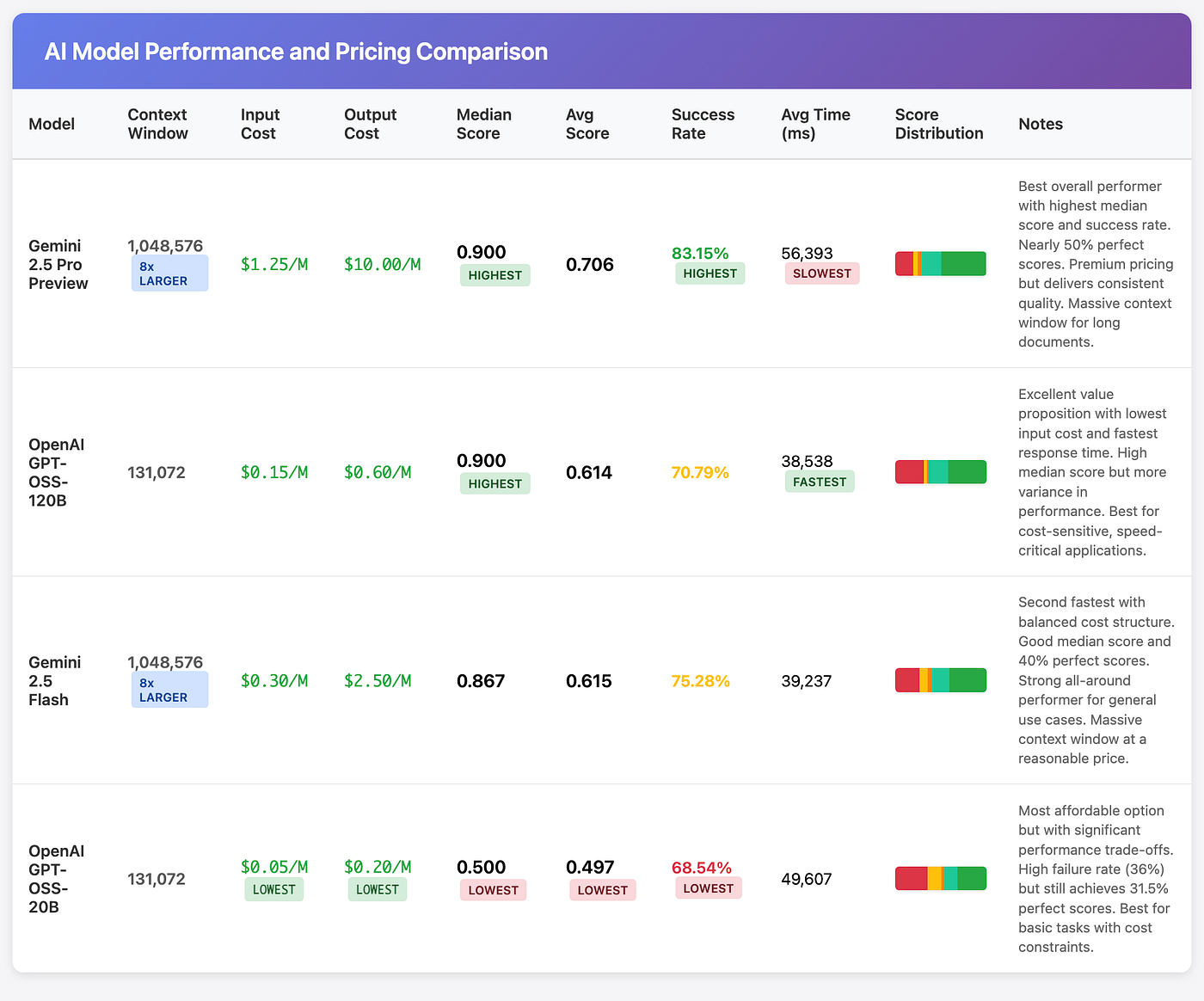Click the Gemini 2.5 Pro Preview model name
This screenshot has height=1001, width=1204.
click(x=58, y=264)
